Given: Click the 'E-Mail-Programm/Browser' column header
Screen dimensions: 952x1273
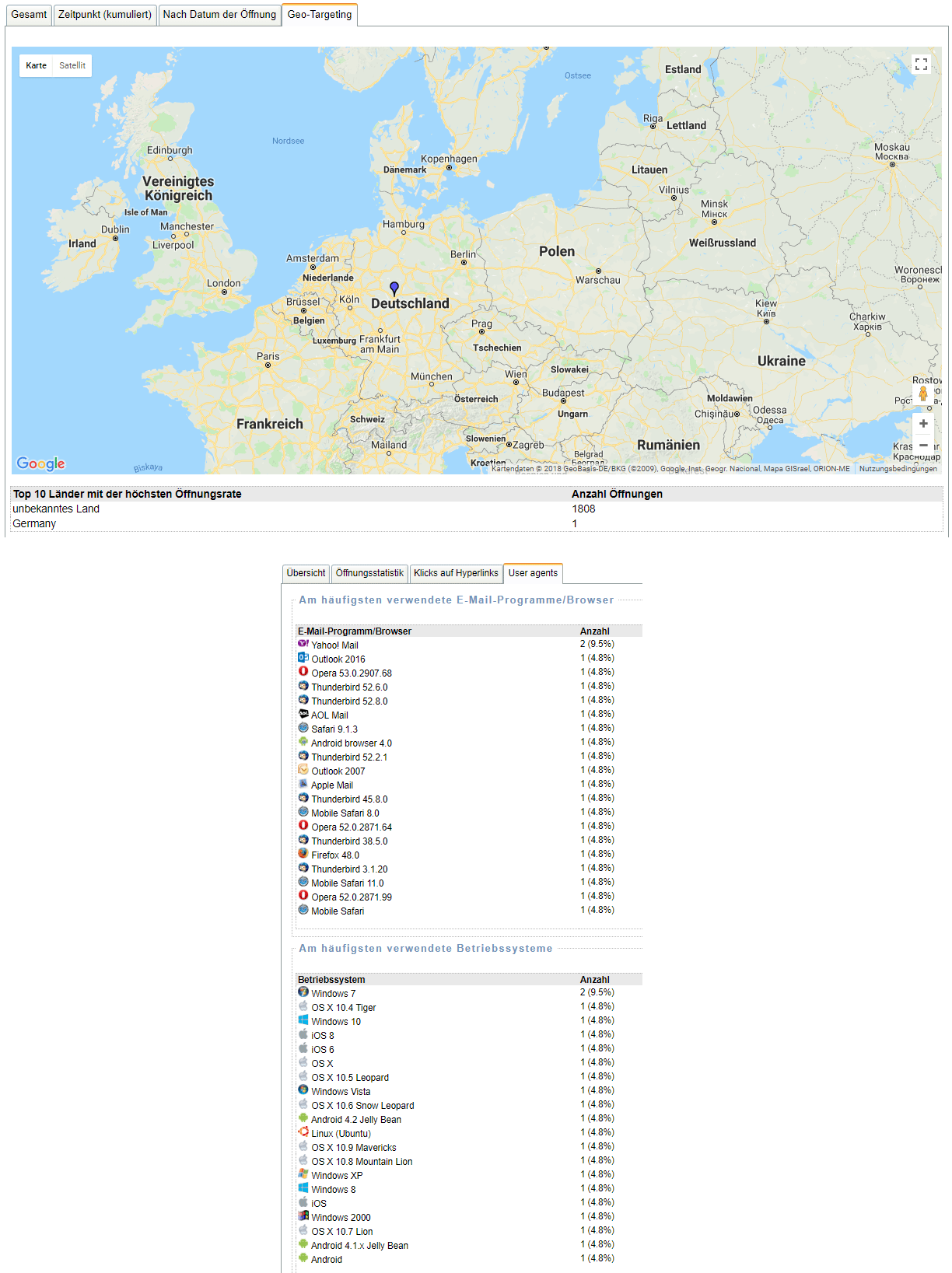Looking at the screenshot, I should pos(354,631).
